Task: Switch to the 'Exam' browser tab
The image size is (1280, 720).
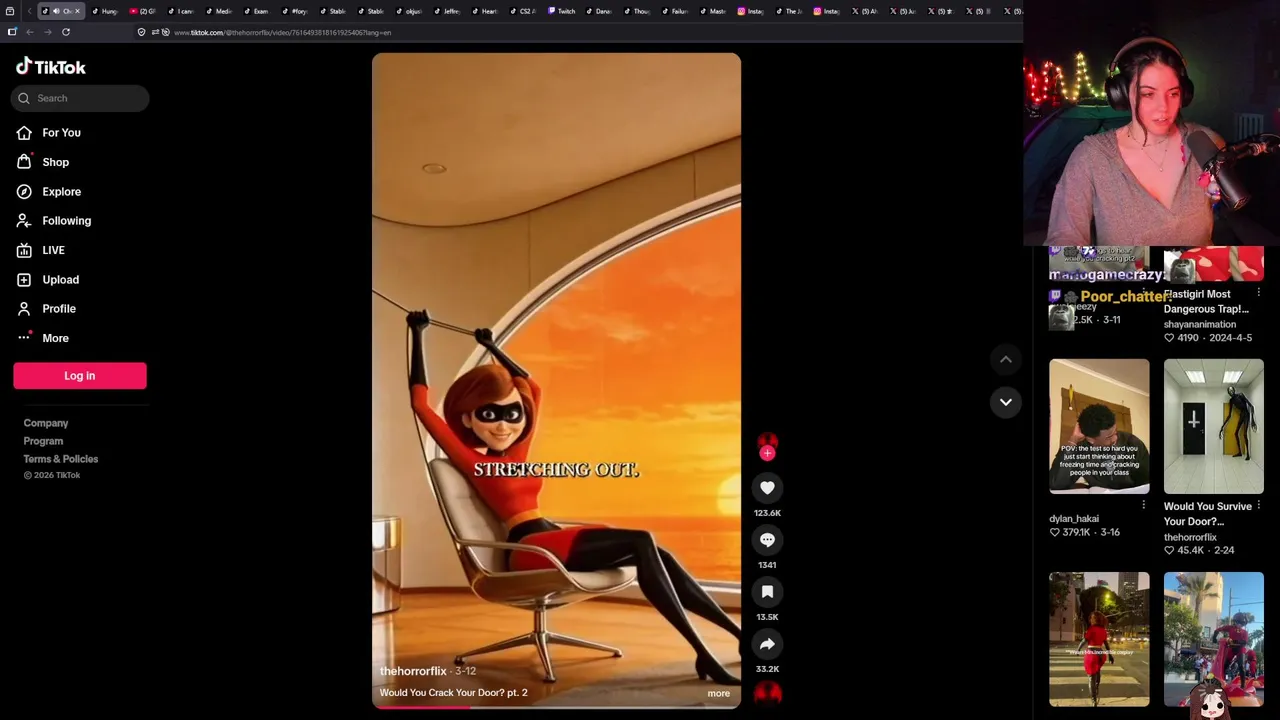Action: coord(256,11)
